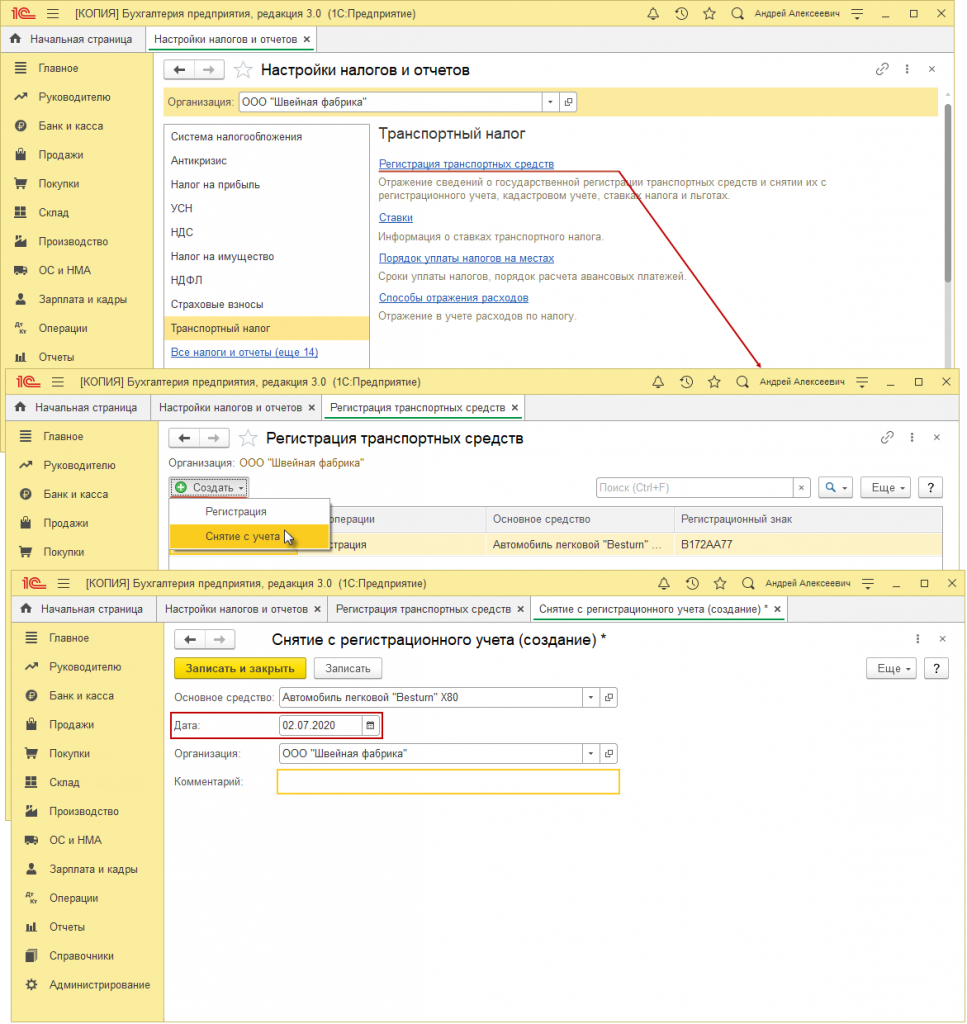967x1024 pixels.
Task: Open Регистрация транспортных средств link
Action: pyautogui.click(x=466, y=164)
